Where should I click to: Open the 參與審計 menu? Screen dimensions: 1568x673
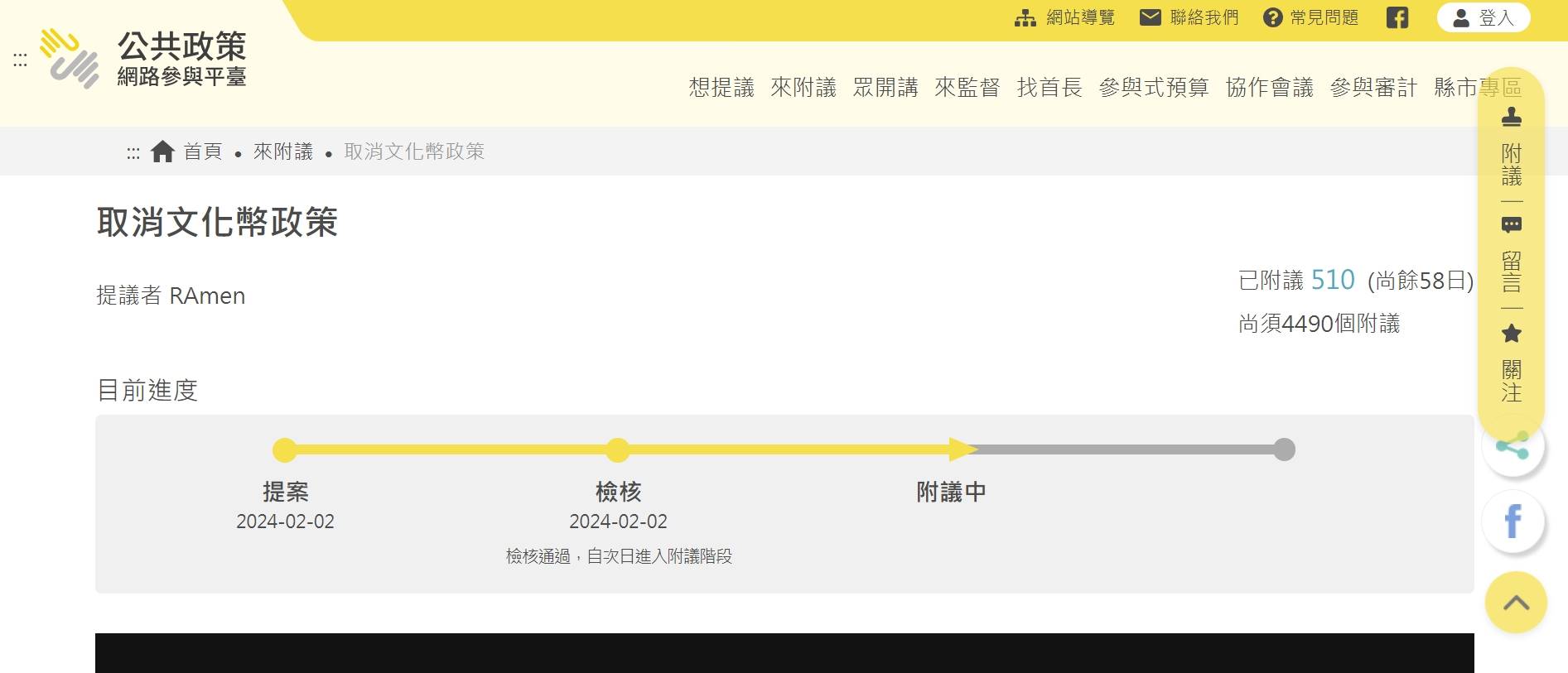[x=1373, y=87]
